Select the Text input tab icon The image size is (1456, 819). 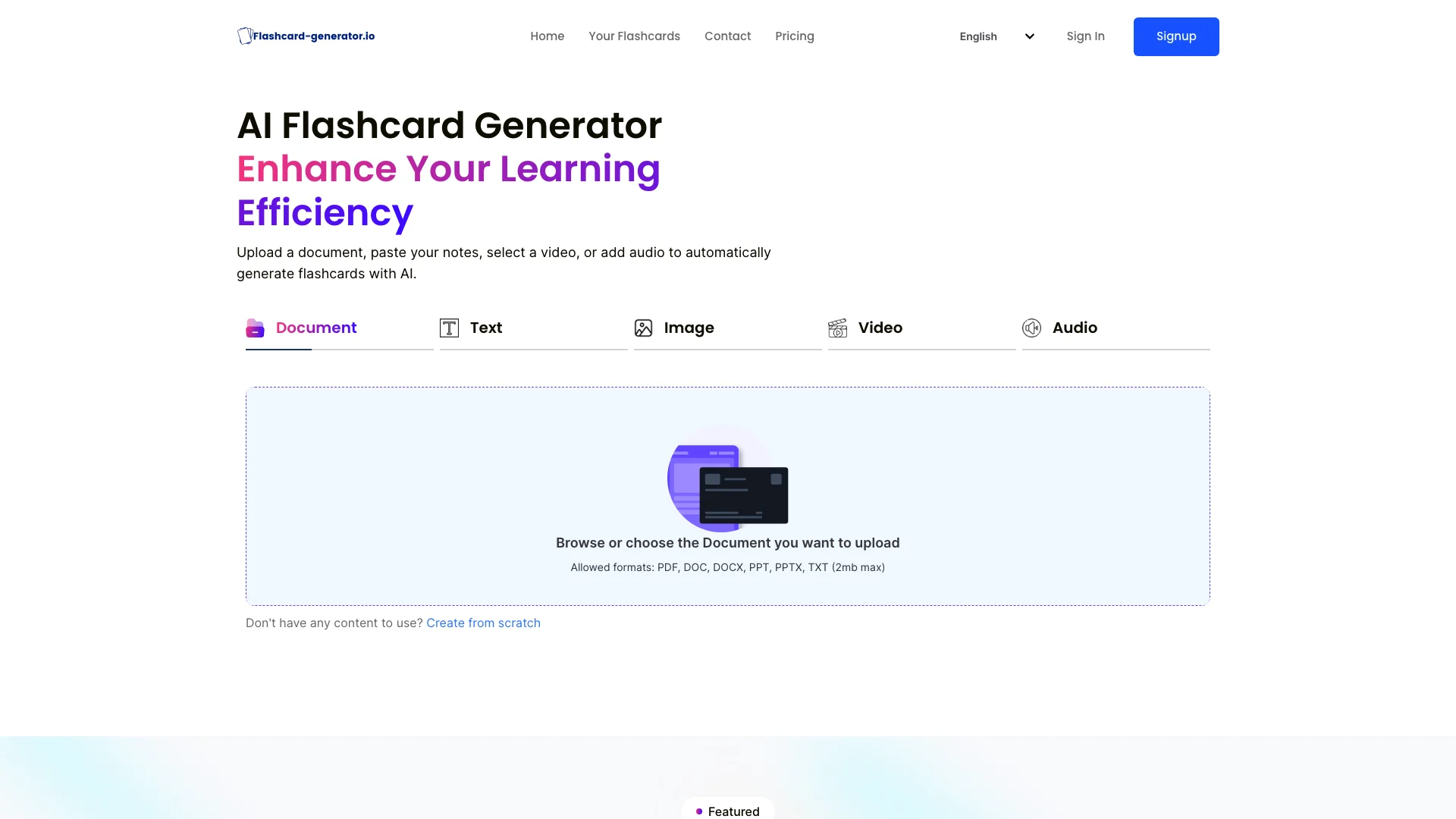tap(449, 327)
